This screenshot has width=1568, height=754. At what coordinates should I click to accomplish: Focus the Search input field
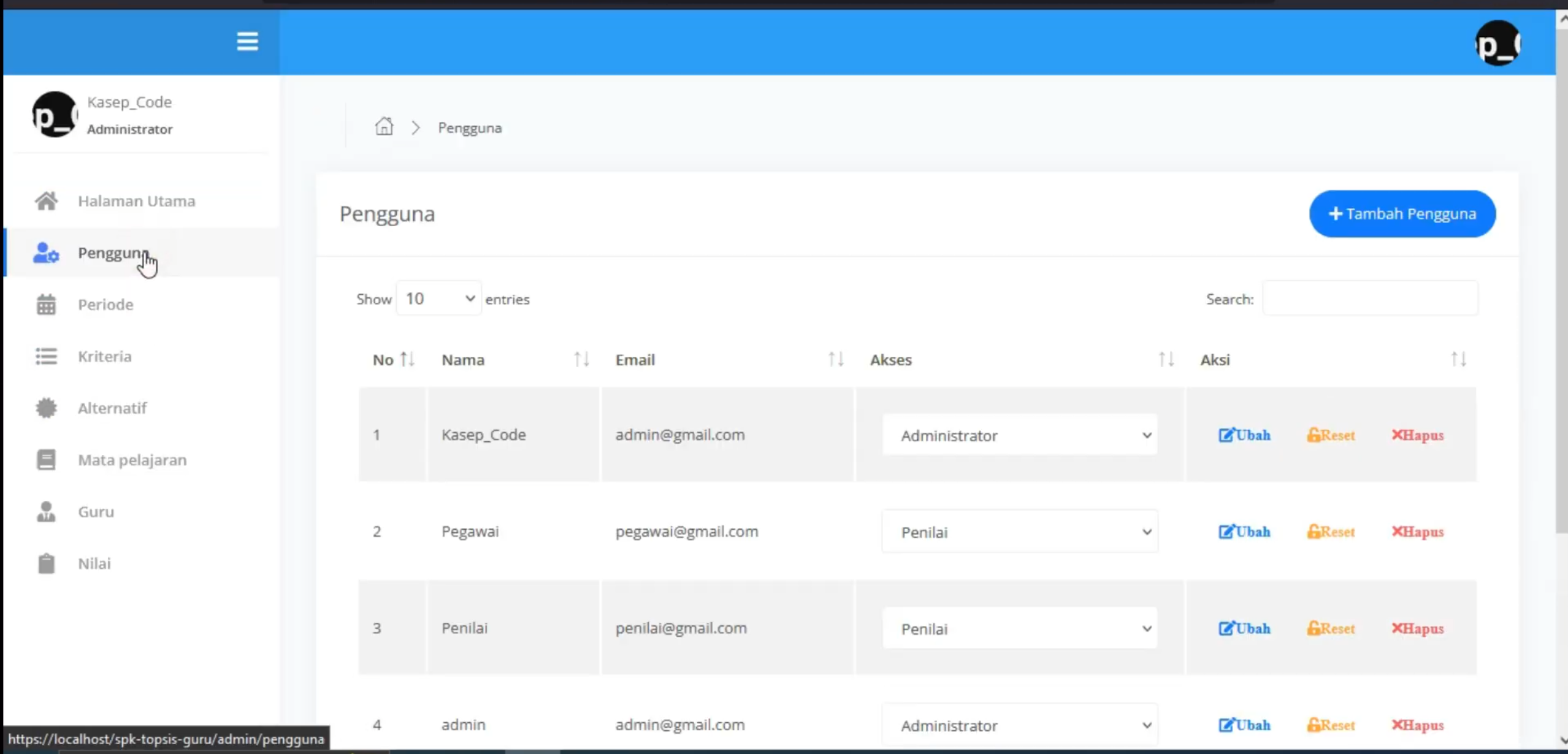1370,299
